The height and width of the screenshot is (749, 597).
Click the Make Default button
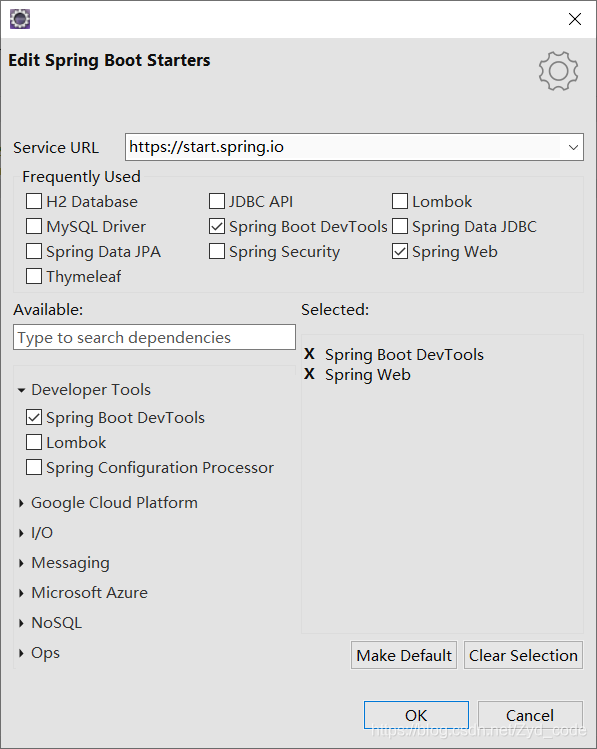(x=404, y=655)
